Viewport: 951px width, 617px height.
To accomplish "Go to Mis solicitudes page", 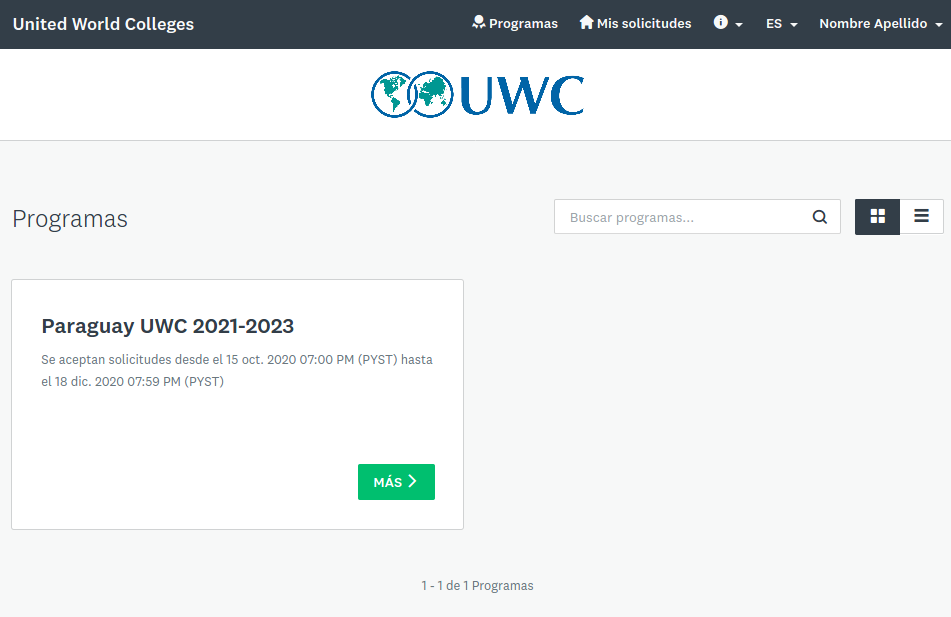I will click(635, 23).
